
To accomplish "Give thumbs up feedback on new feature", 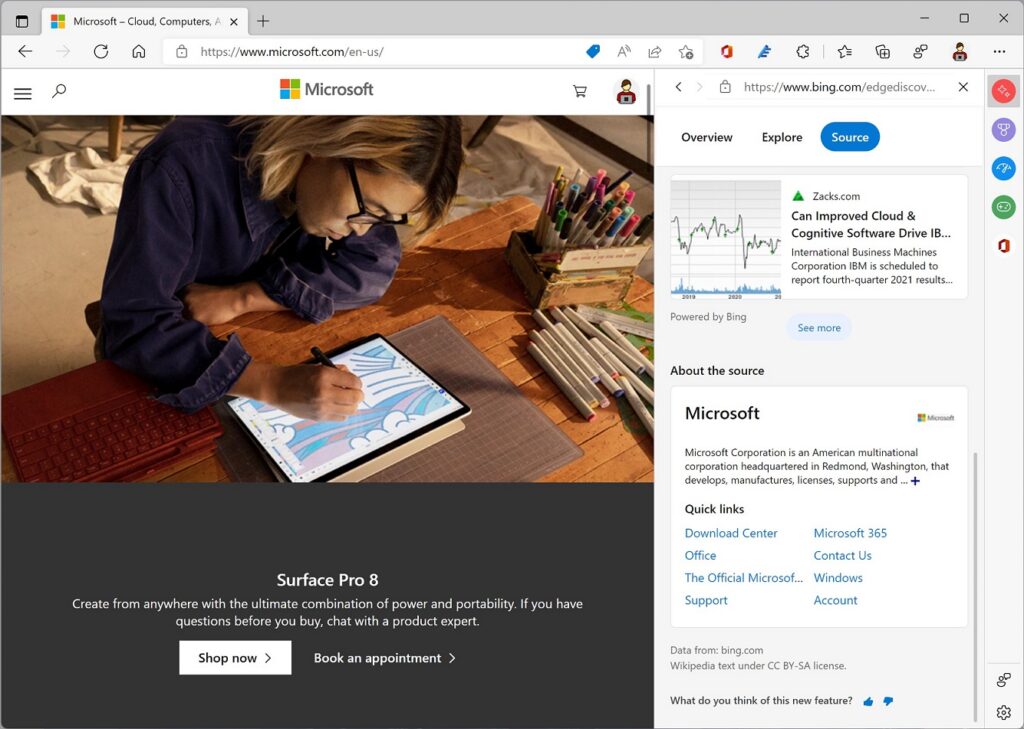I will [867, 701].
